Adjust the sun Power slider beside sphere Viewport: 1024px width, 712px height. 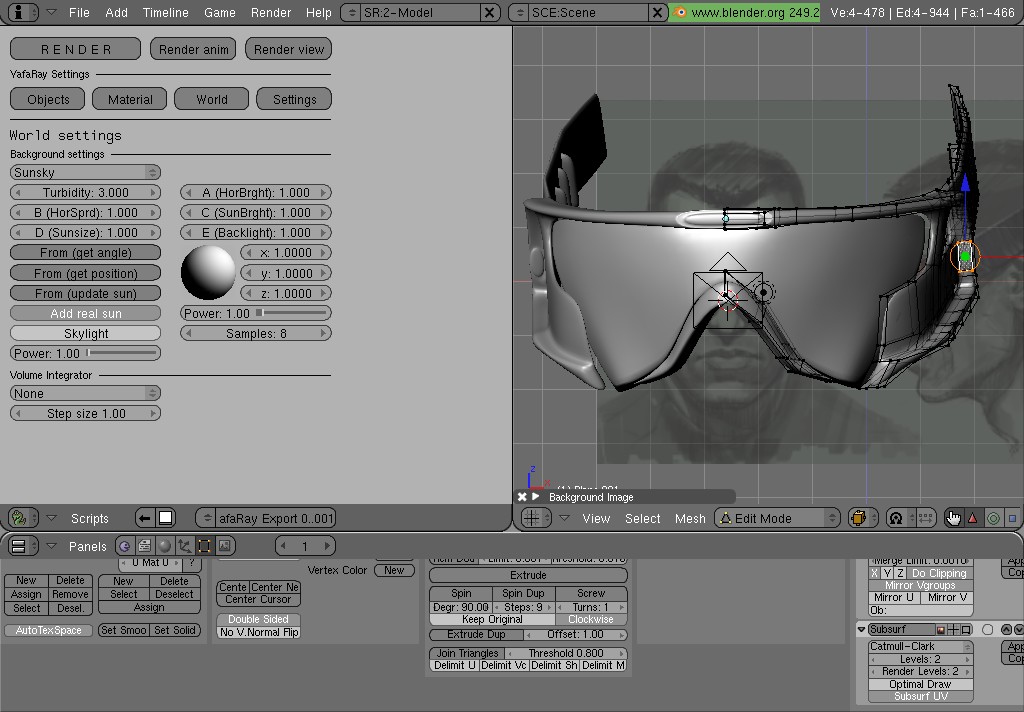[256, 314]
